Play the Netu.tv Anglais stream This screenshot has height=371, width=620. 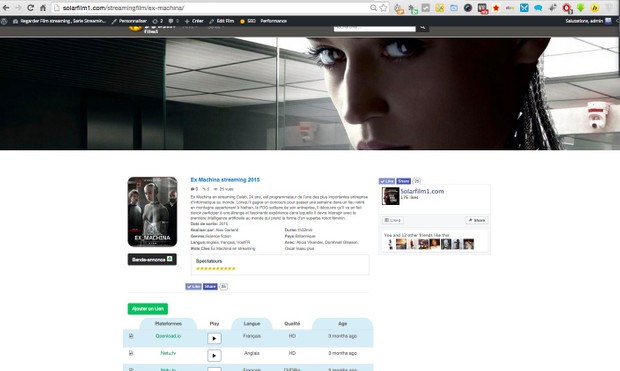(x=214, y=355)
